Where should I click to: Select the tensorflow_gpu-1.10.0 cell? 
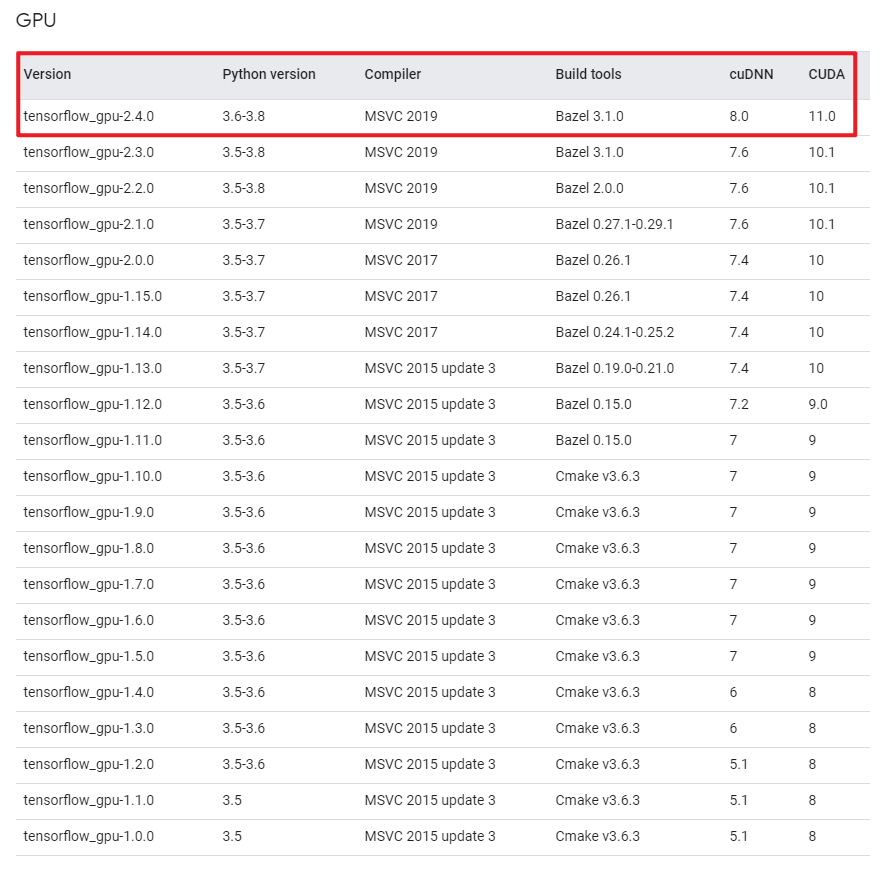(92, 476)
